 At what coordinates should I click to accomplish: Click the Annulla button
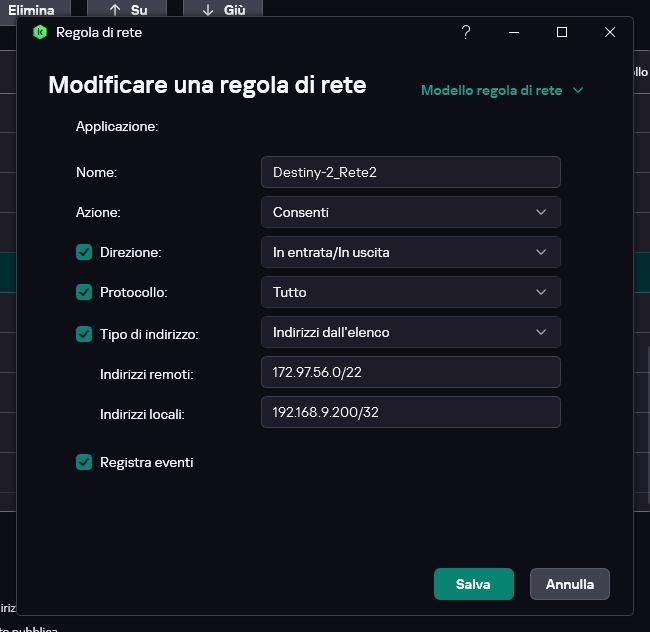coord(569,584)
